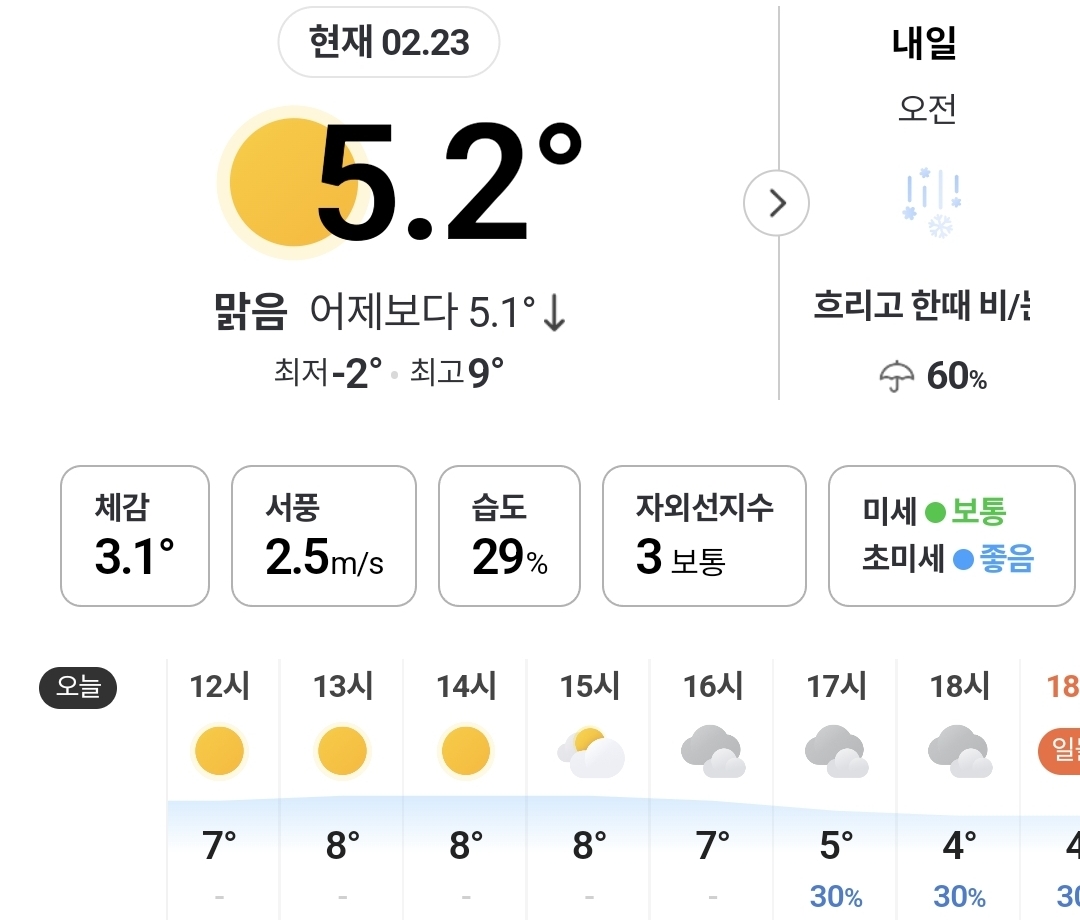
Task: Click the cloudy icon under 17시
Action: pyautogui.click(x=836, y=752)
